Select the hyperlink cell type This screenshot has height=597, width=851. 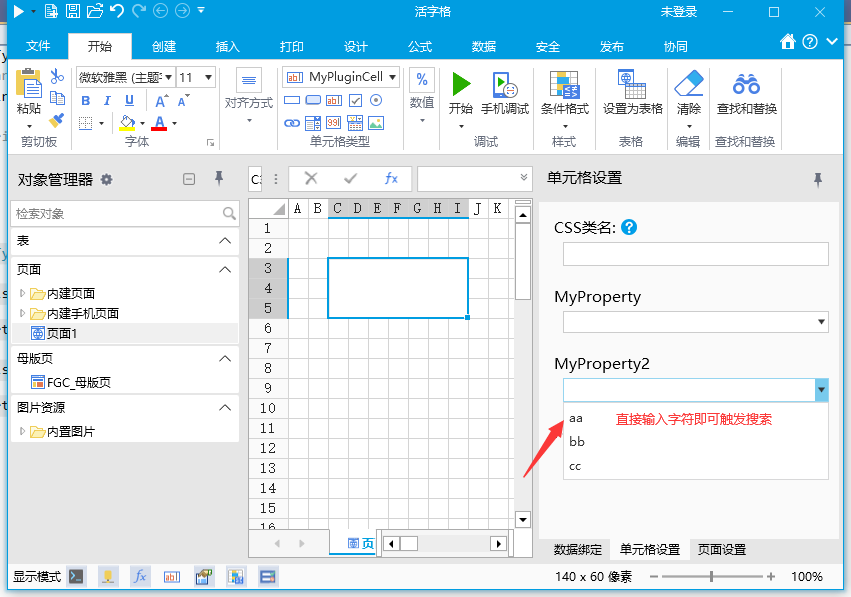[292, 123]
